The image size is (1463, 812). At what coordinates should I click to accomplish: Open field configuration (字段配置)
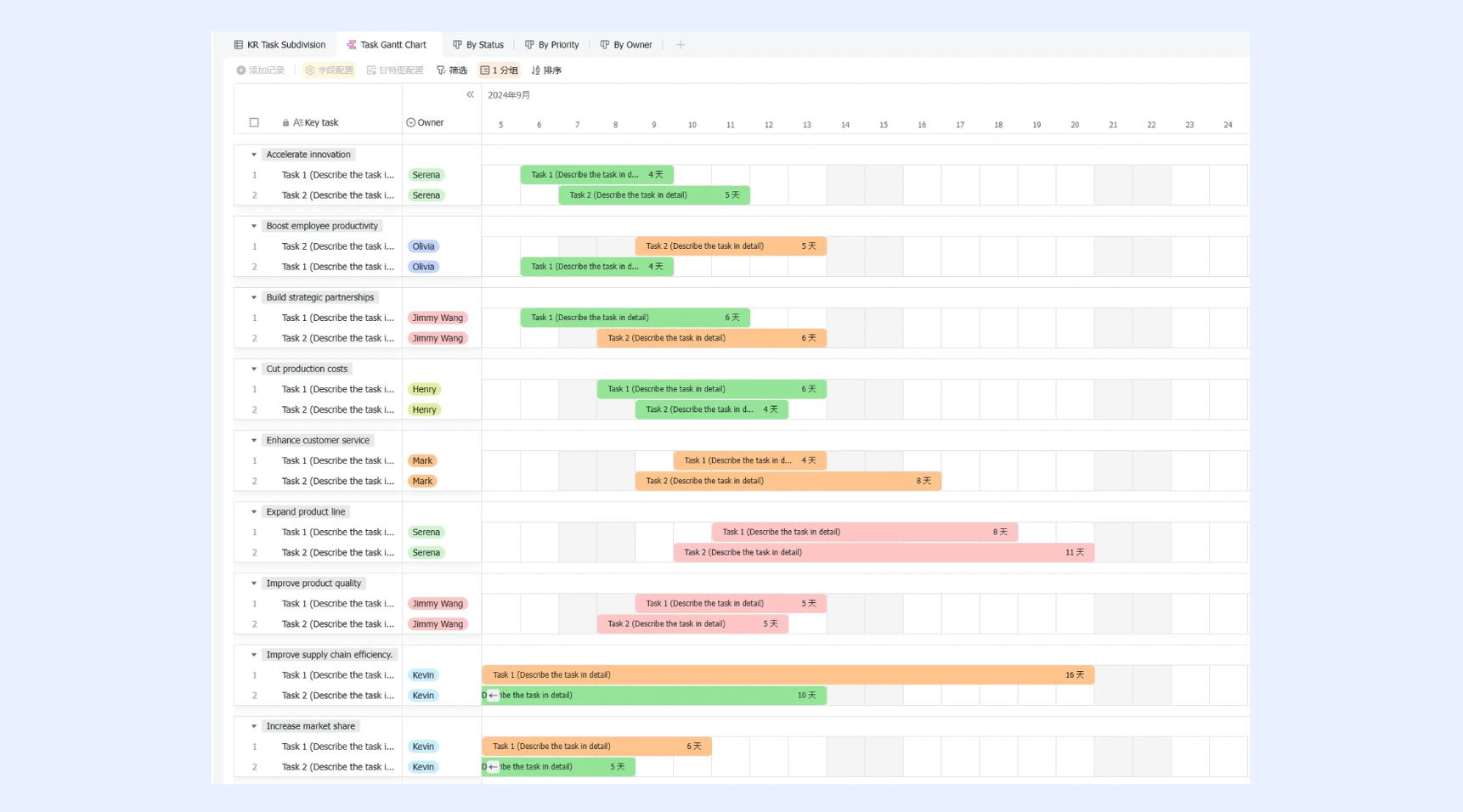[x=330, y=70]
